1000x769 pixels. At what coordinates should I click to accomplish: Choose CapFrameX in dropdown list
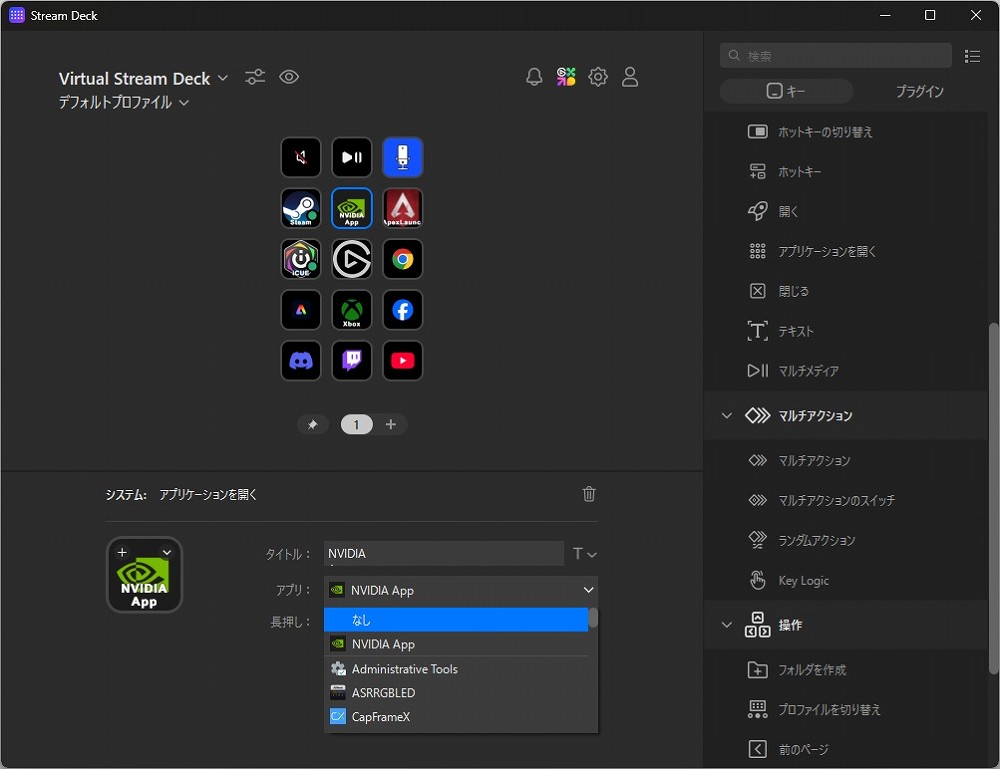pyautogui.click(x=456, y=717)
